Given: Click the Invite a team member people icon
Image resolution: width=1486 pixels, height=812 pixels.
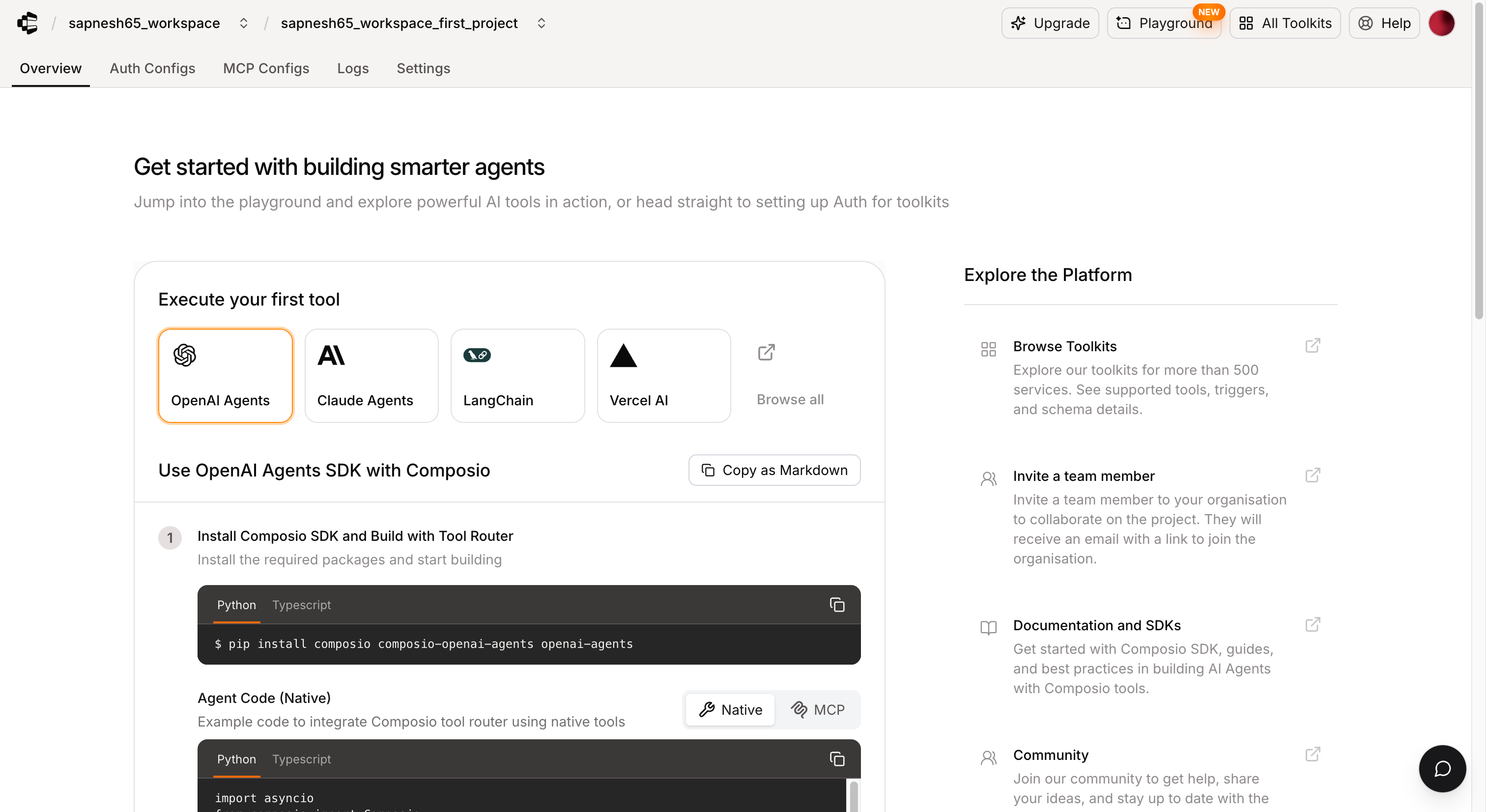Looking at the screenshot, I should pos(989,478).
